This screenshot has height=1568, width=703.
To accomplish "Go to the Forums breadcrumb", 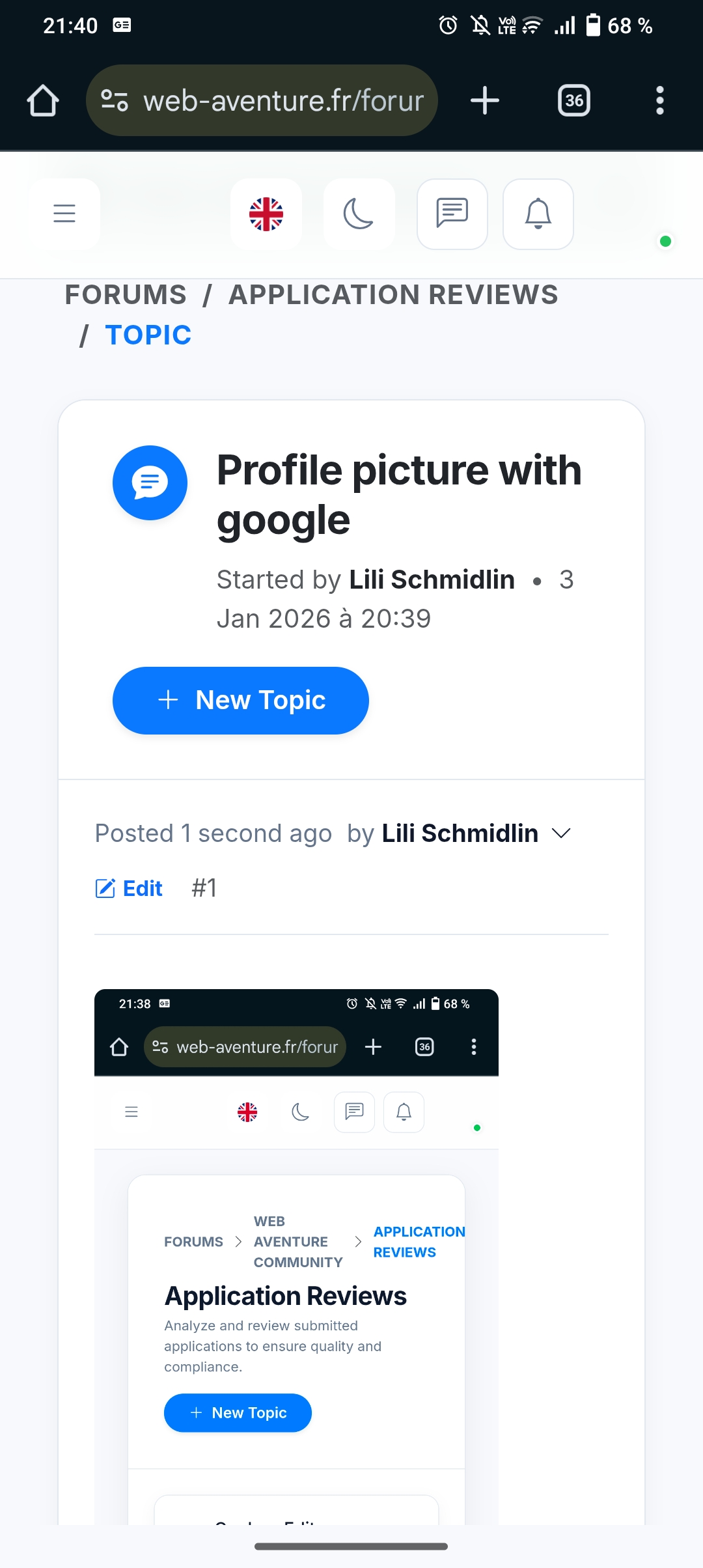I will [126, 295].
